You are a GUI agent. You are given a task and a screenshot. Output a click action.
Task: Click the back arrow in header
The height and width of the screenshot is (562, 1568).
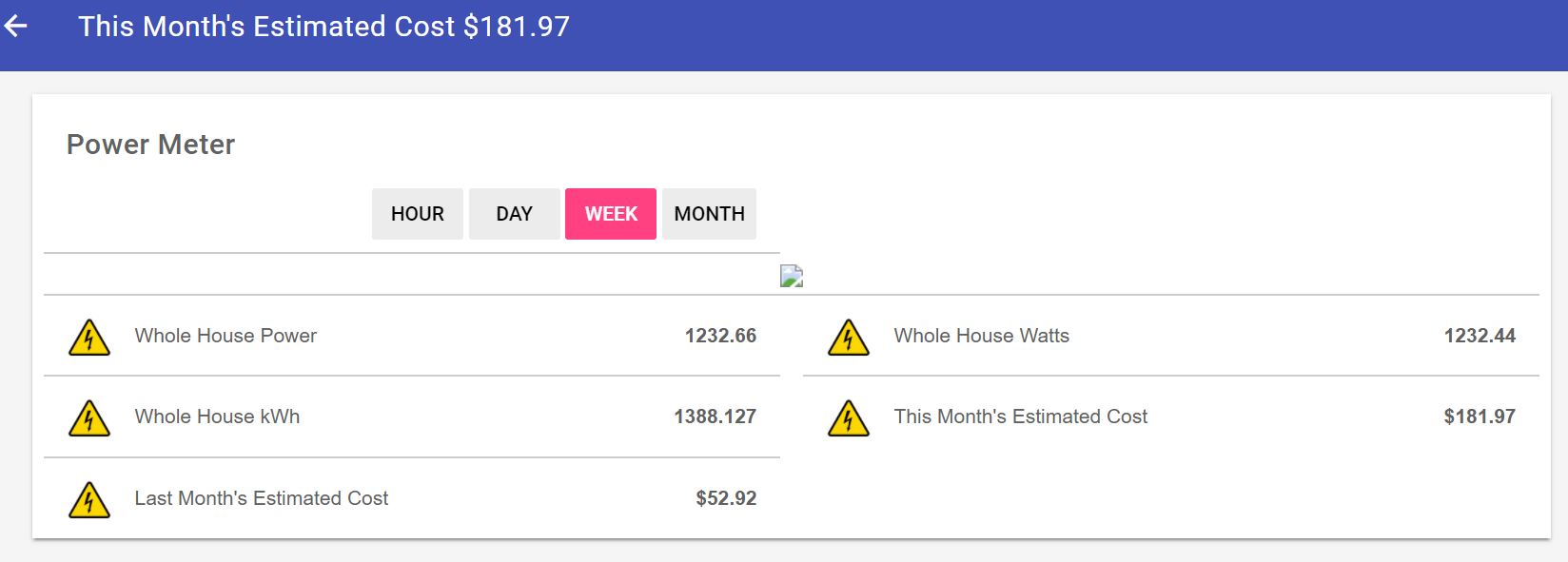(x=16, y=27)
